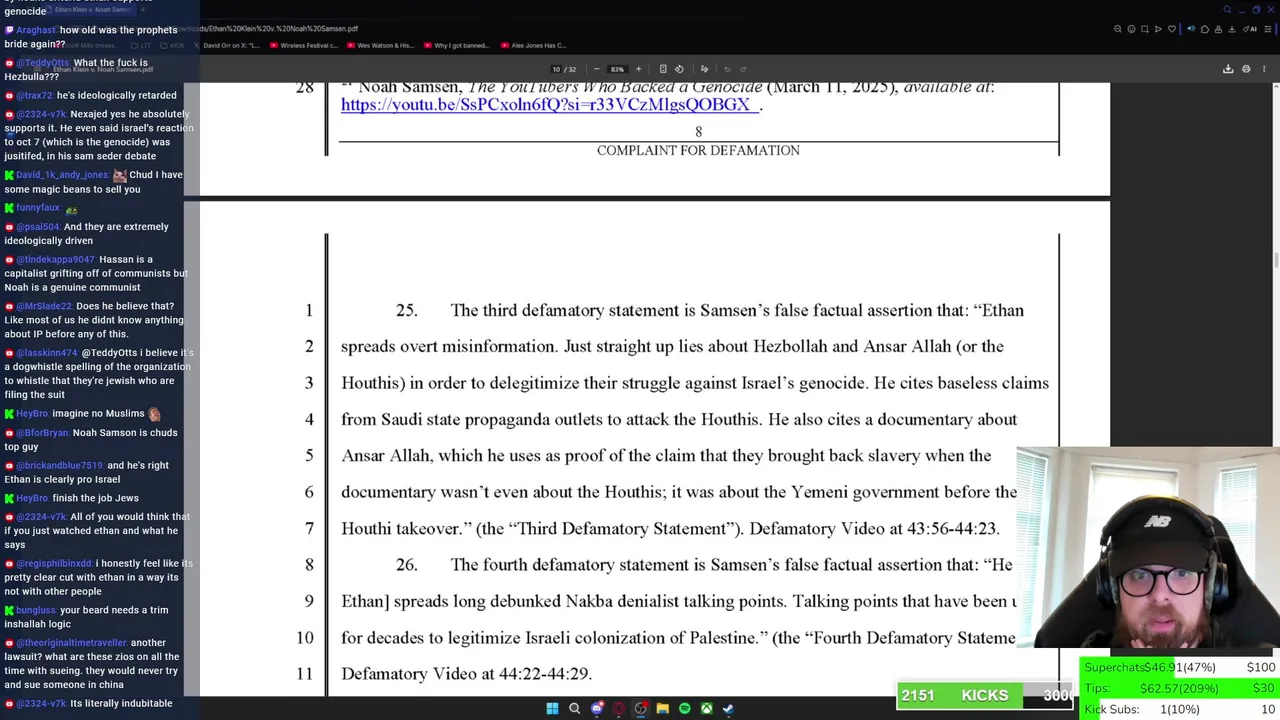Open the Xbox app from the taskbar
Image resolution: width=1280 pixels, height=720 pixels.
click(x=706, y=709)
